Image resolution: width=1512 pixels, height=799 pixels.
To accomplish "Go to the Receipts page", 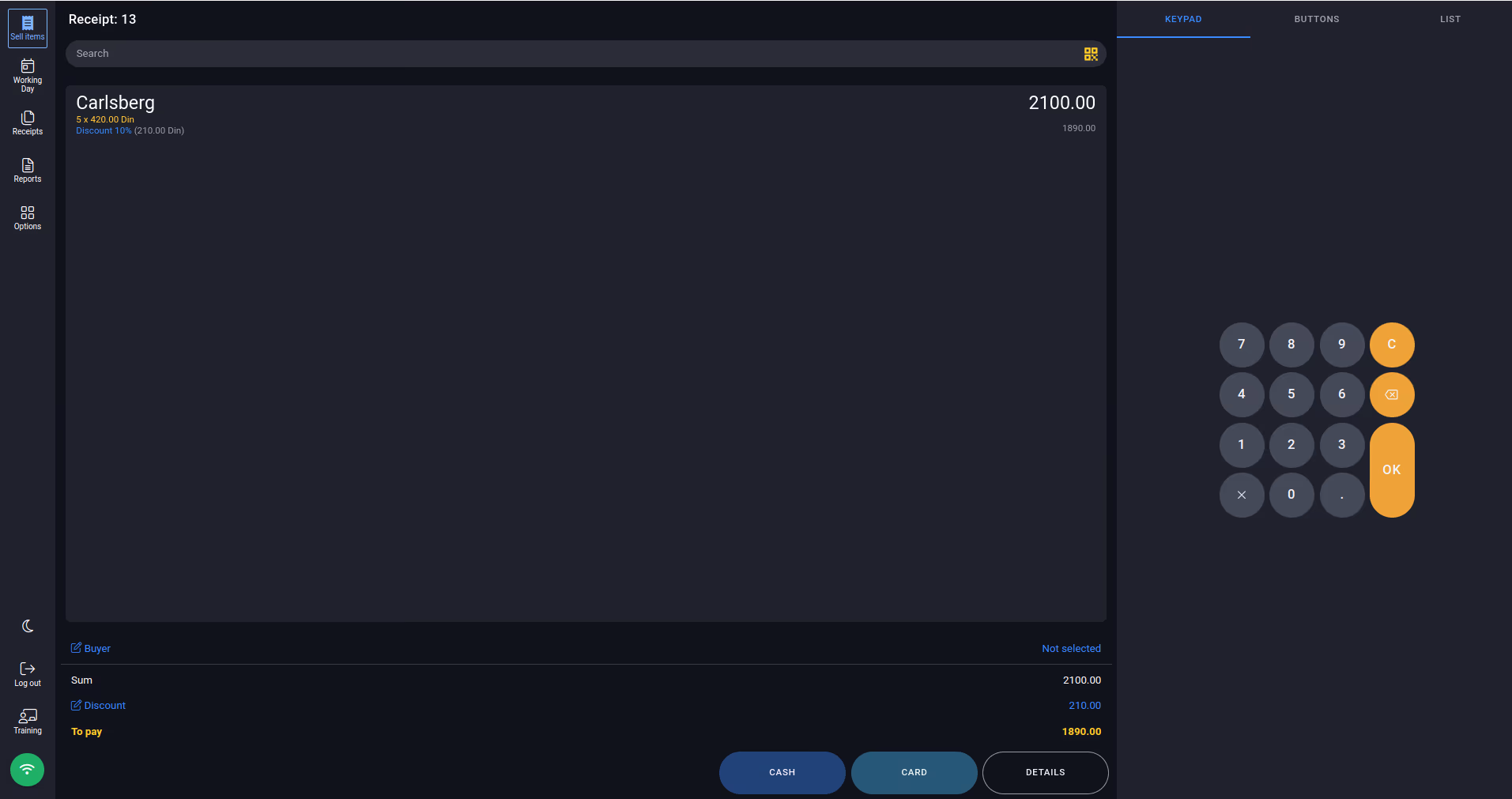I will (x=28, y=123).
